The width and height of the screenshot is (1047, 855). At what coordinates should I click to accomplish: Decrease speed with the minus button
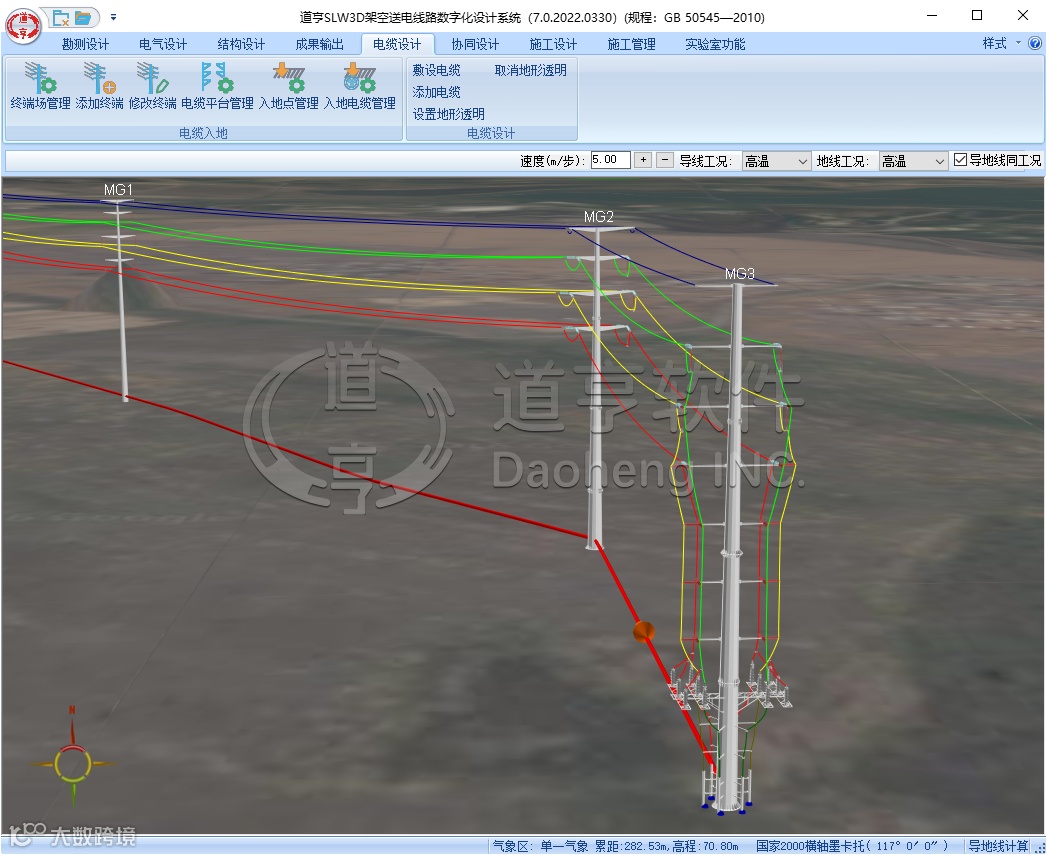click(664, 160)
